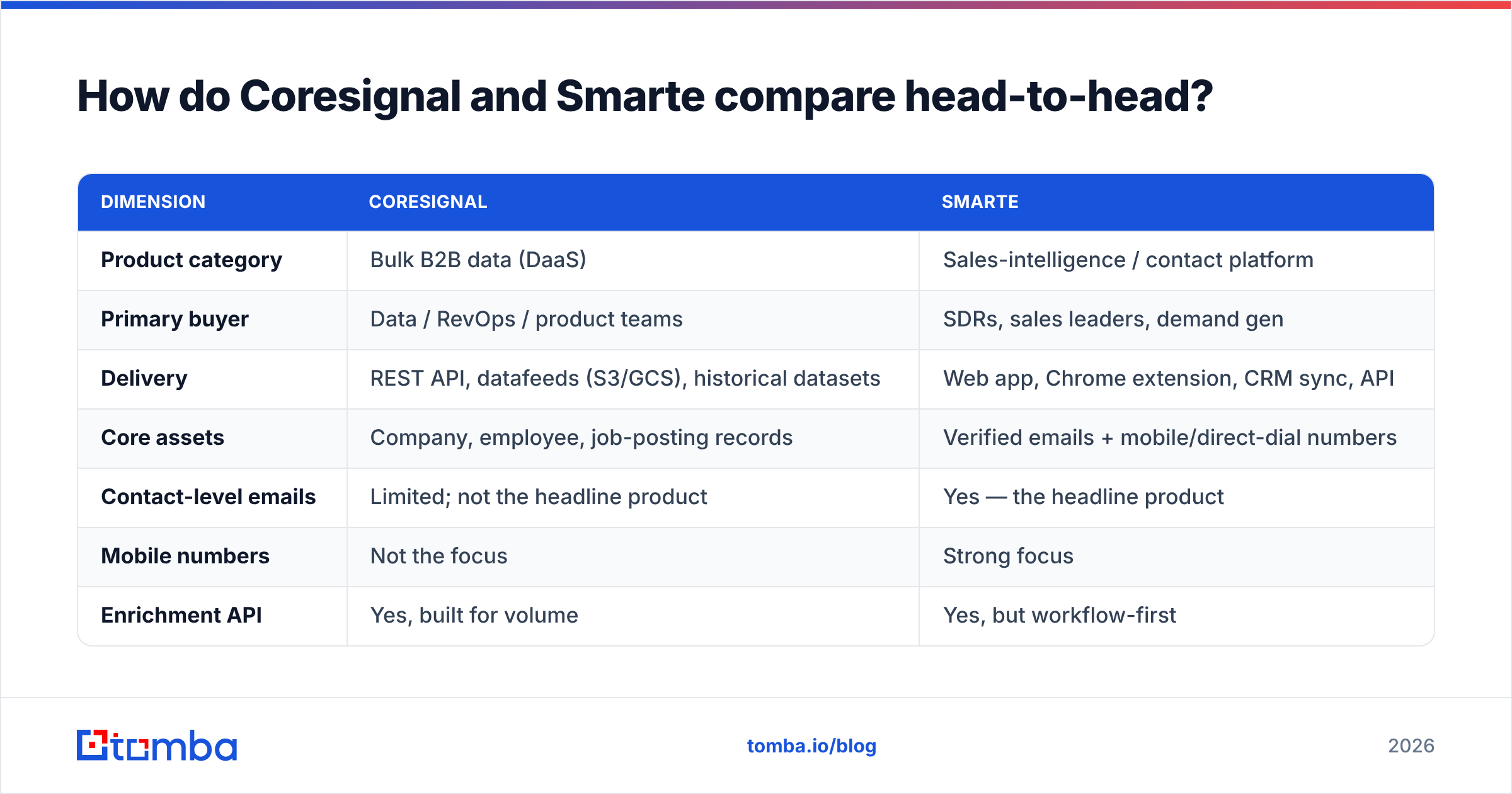This screenshot has width=1512, height=794.
Task: Click the 2026 year label
Action: 1411,746
